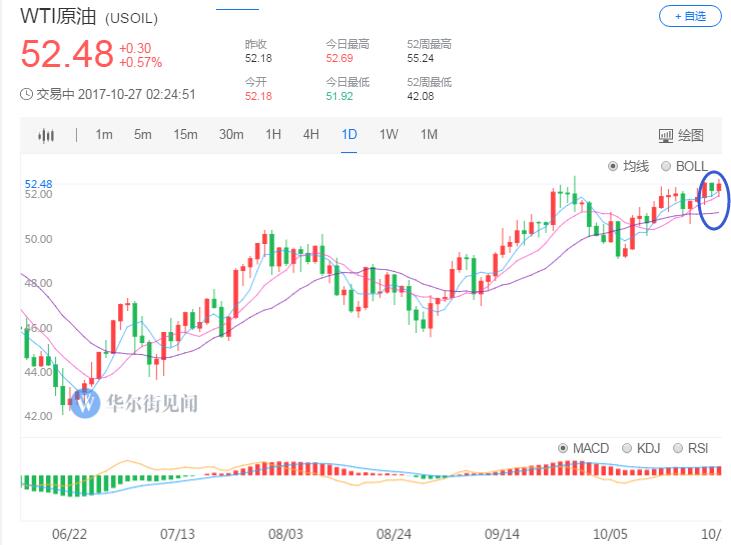Switch to the 15m timeframe

(x=186, y=135)
